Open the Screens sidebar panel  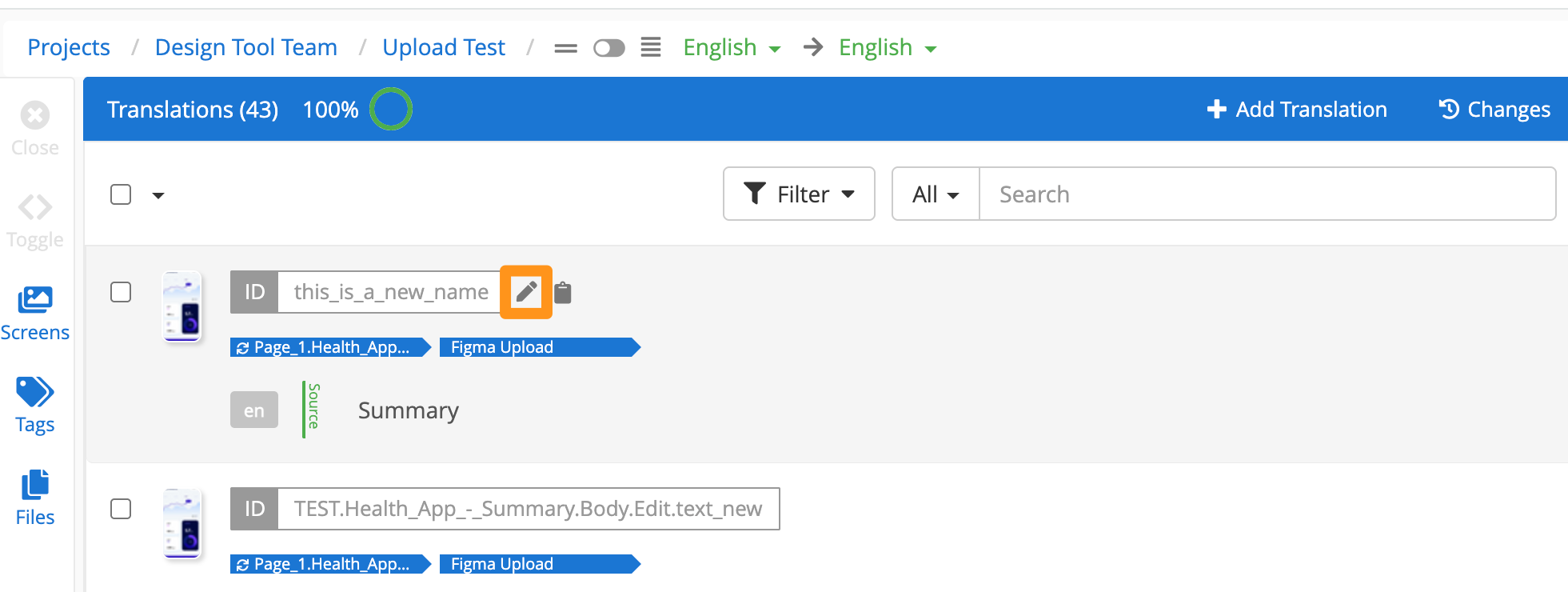[x=35, y=313]
